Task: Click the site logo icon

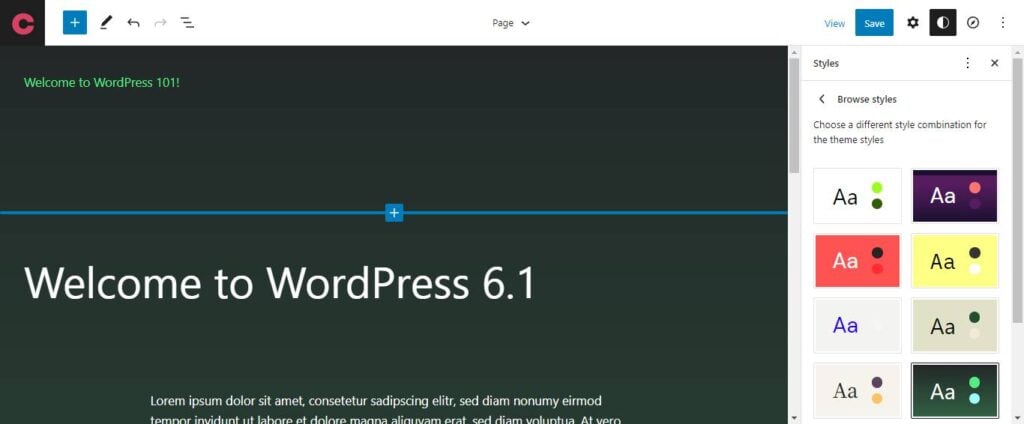Action: coord(22,23)
